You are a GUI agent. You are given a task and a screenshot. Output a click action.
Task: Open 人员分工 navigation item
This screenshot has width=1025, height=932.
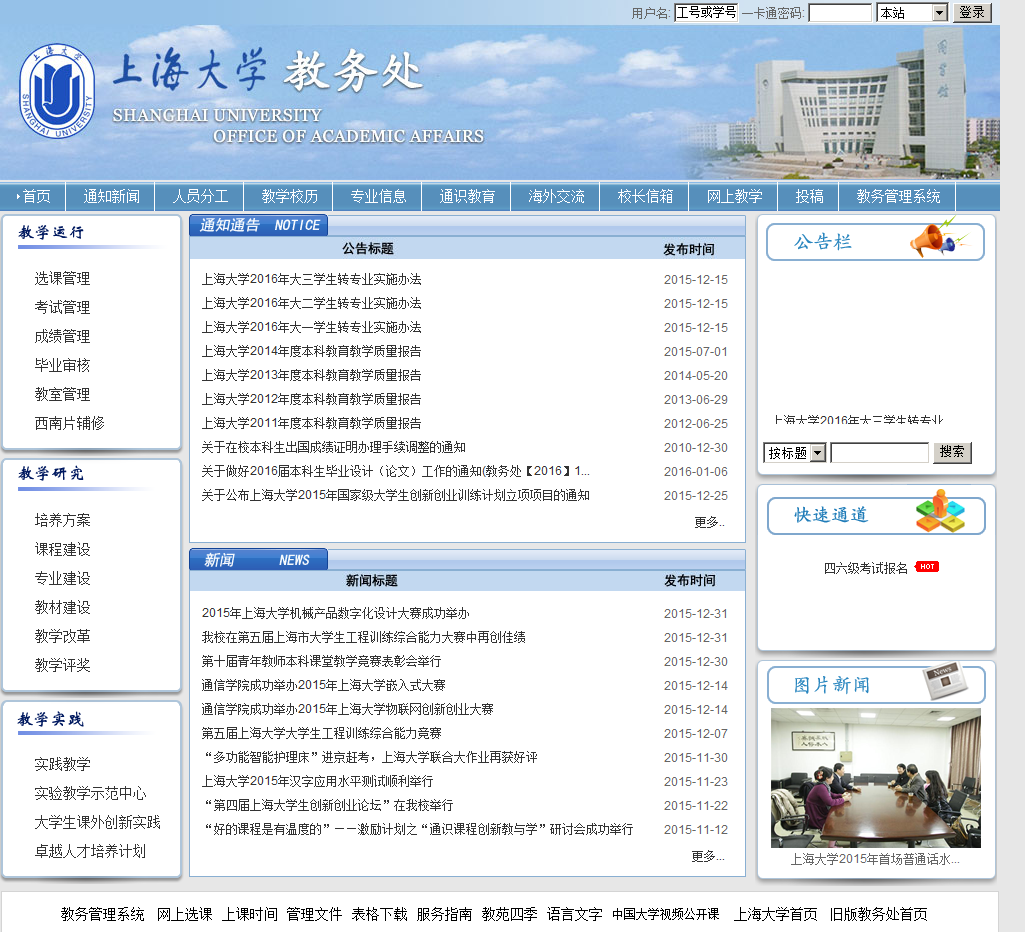(x=200, y=196)
